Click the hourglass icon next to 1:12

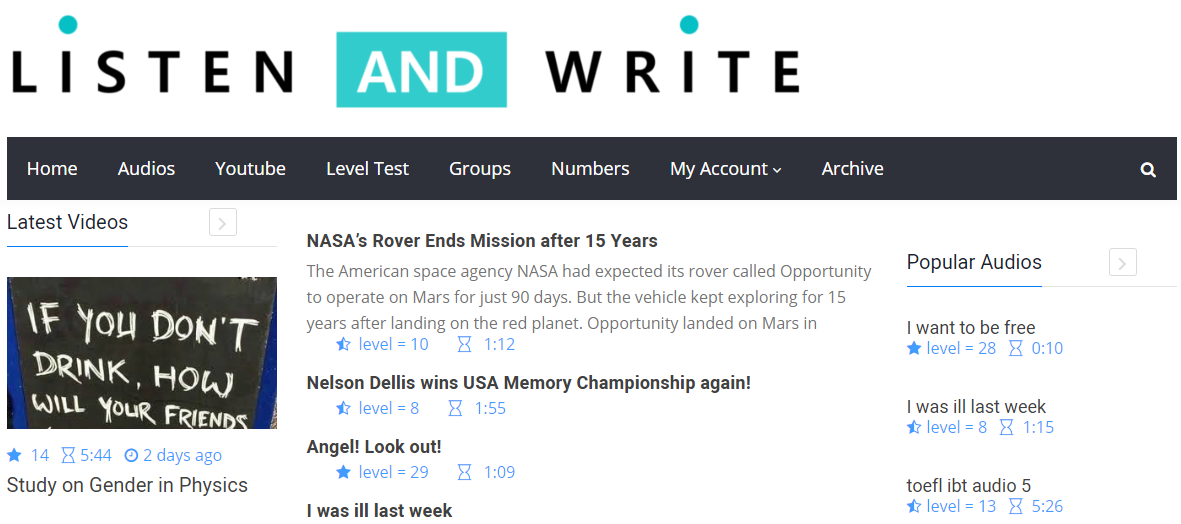click(464, 344)
